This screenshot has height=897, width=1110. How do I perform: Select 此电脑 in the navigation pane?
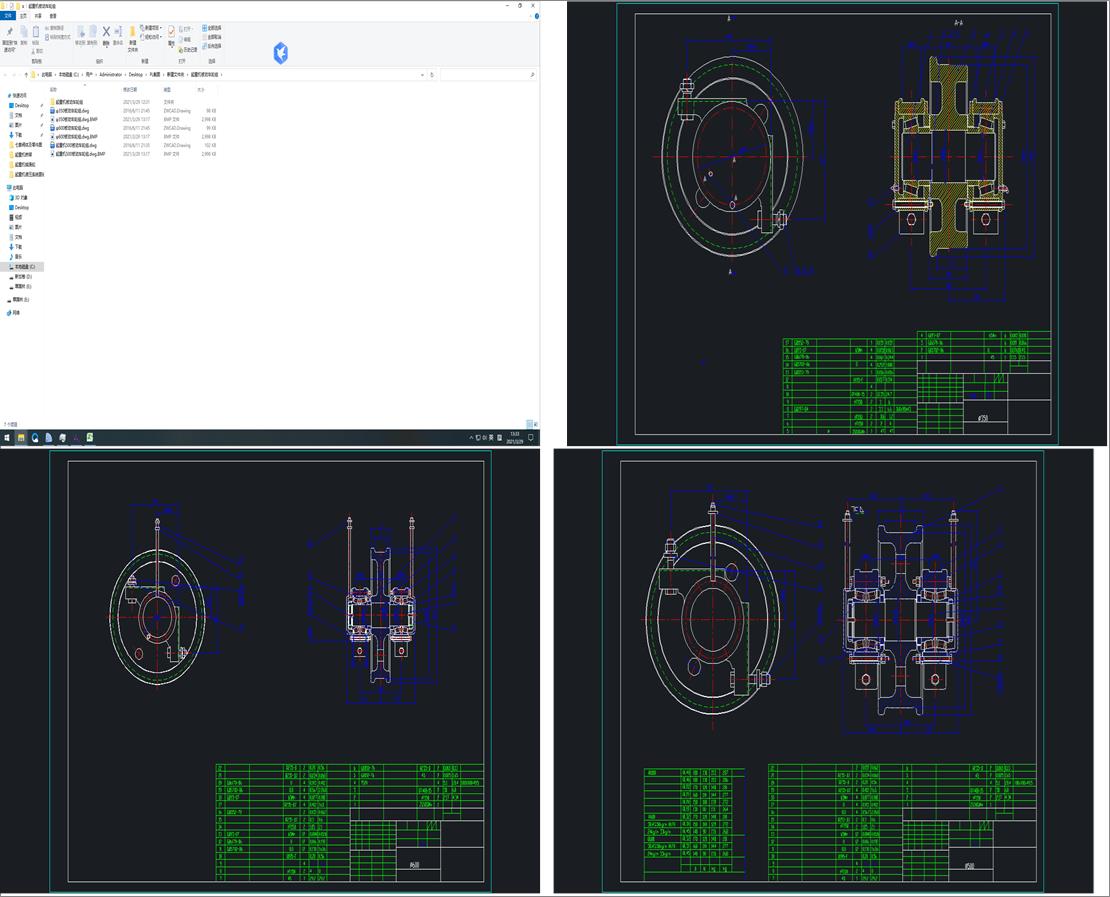(16, 188)
